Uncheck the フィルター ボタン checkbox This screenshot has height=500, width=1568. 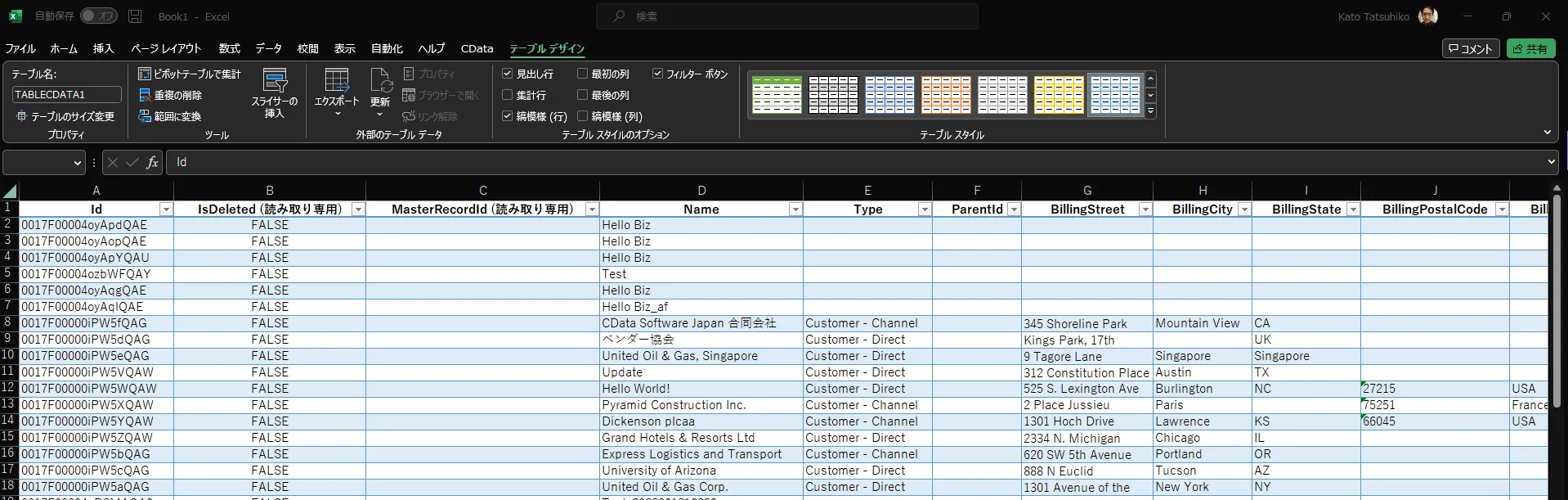pos(657,74)
